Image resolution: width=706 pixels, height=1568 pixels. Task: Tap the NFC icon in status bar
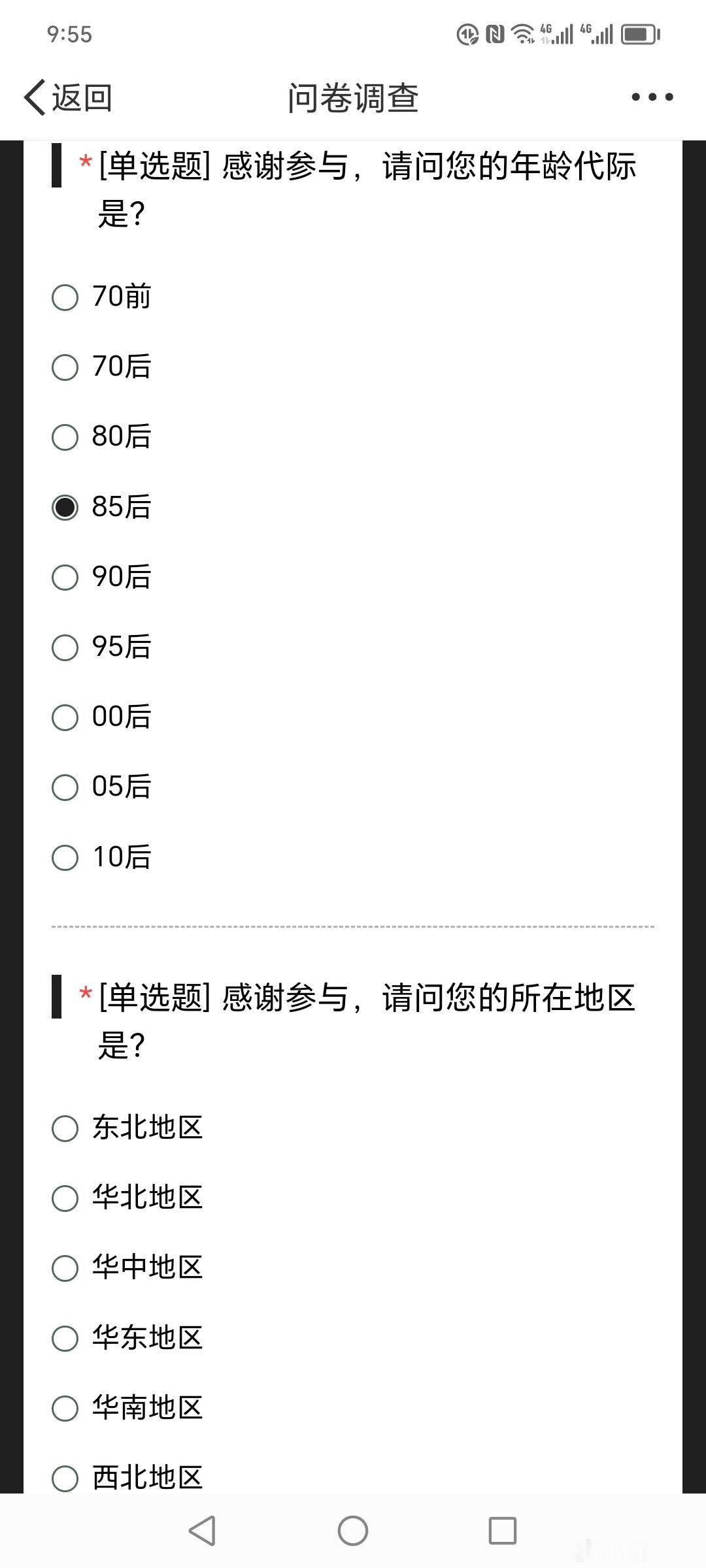pyautogui.click(x=495, y=34)
